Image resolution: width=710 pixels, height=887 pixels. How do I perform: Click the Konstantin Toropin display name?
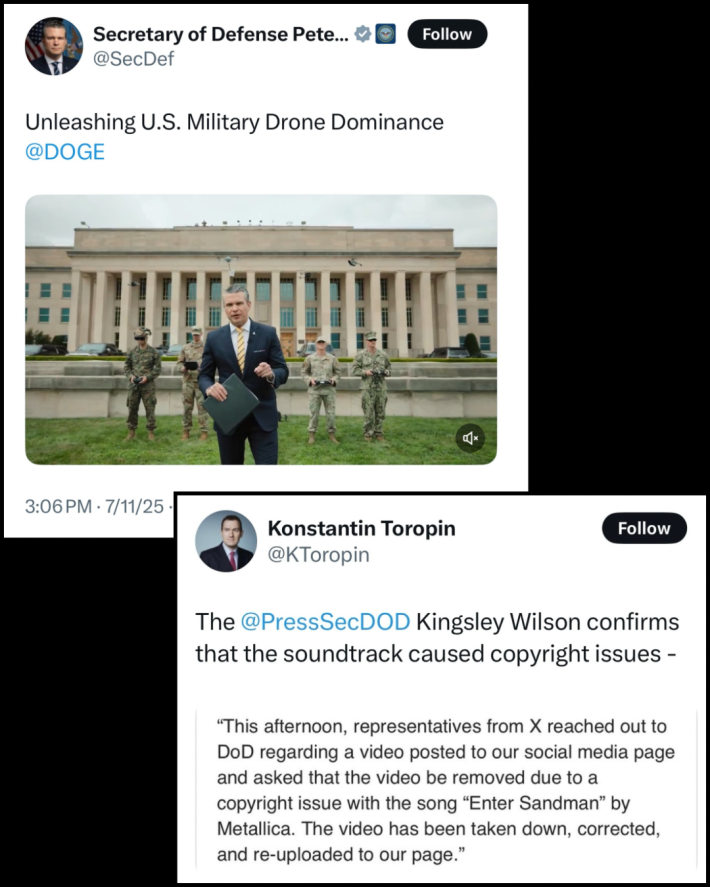362,528
